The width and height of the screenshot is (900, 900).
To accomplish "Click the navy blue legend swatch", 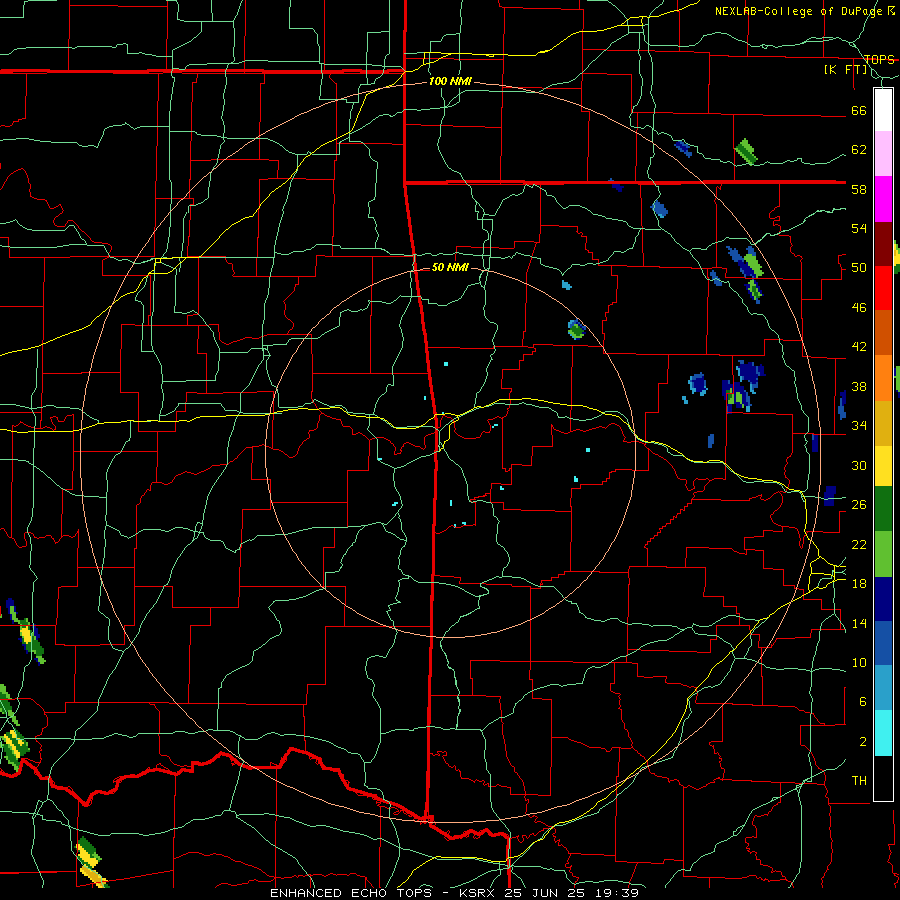I will [x=883, y=599].
